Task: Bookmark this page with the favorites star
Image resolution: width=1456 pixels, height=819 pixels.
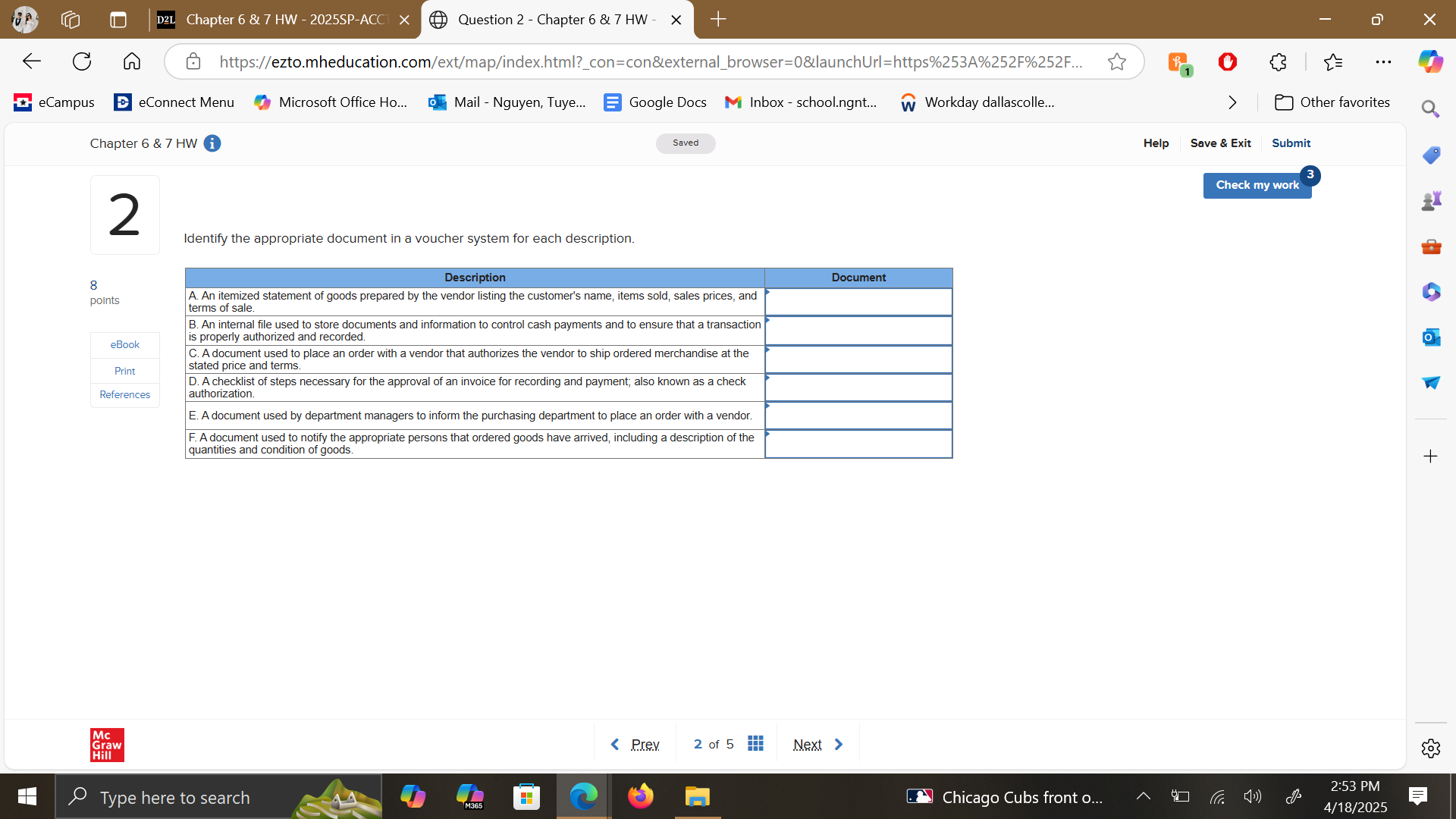Action: (1117, 61)
